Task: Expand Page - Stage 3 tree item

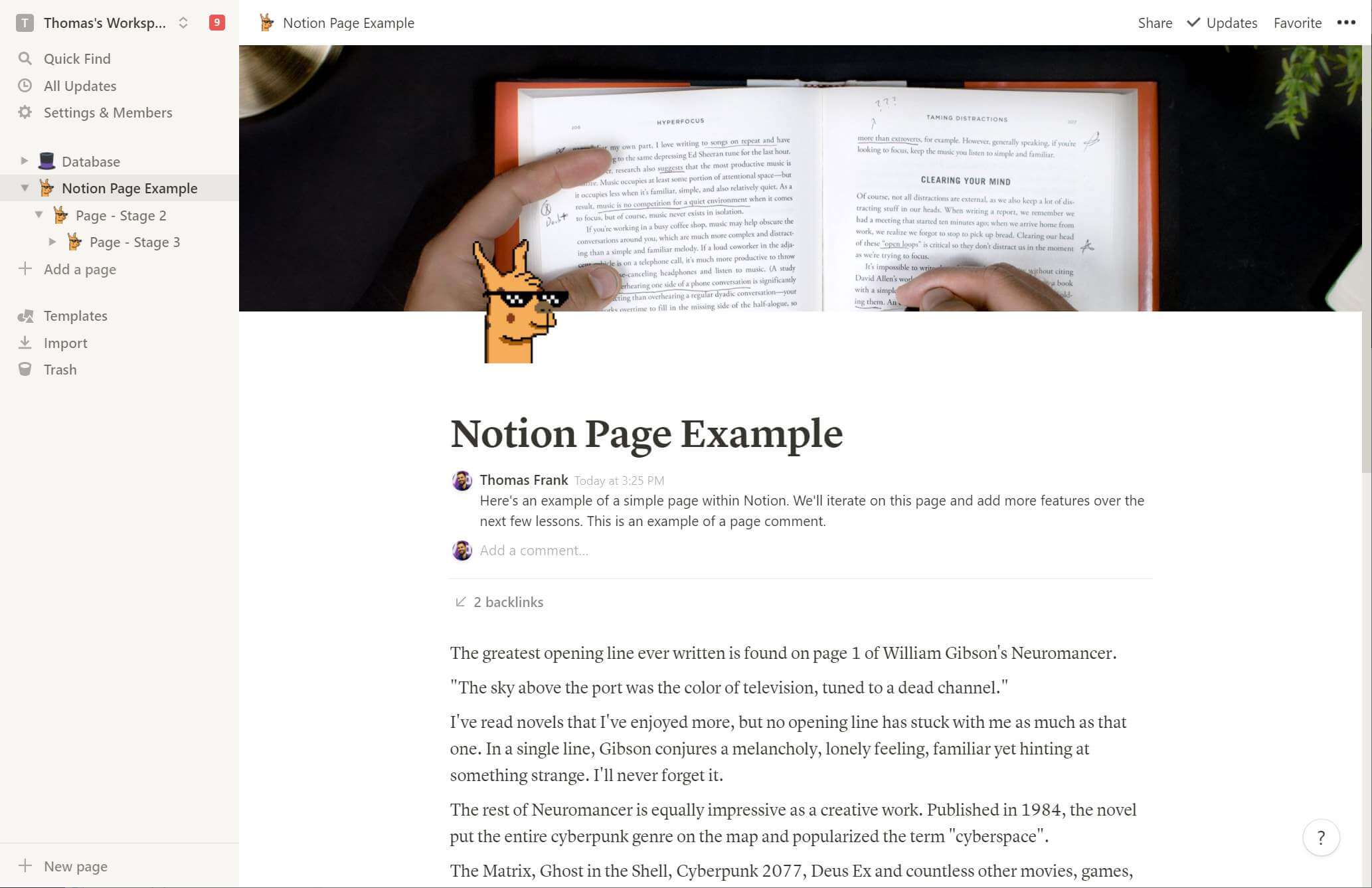Action: pyautogui.click(x=53, y=242)
